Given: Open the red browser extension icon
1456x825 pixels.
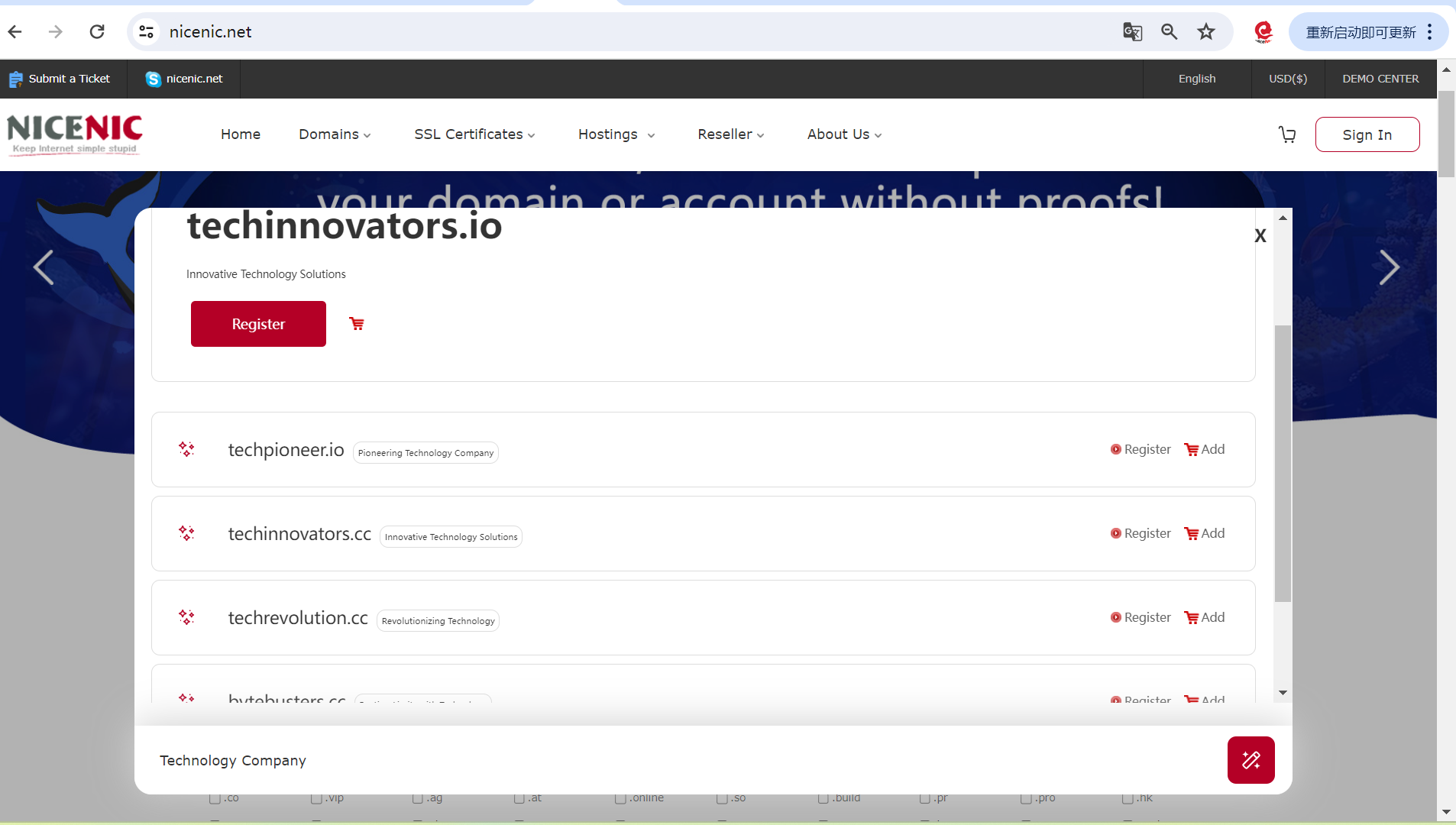Looking at the screenshot, I should tap(1263, 31).
